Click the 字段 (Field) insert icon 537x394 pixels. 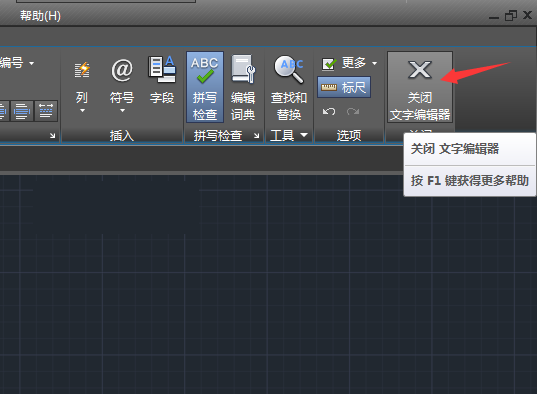[x=162, y=79]
